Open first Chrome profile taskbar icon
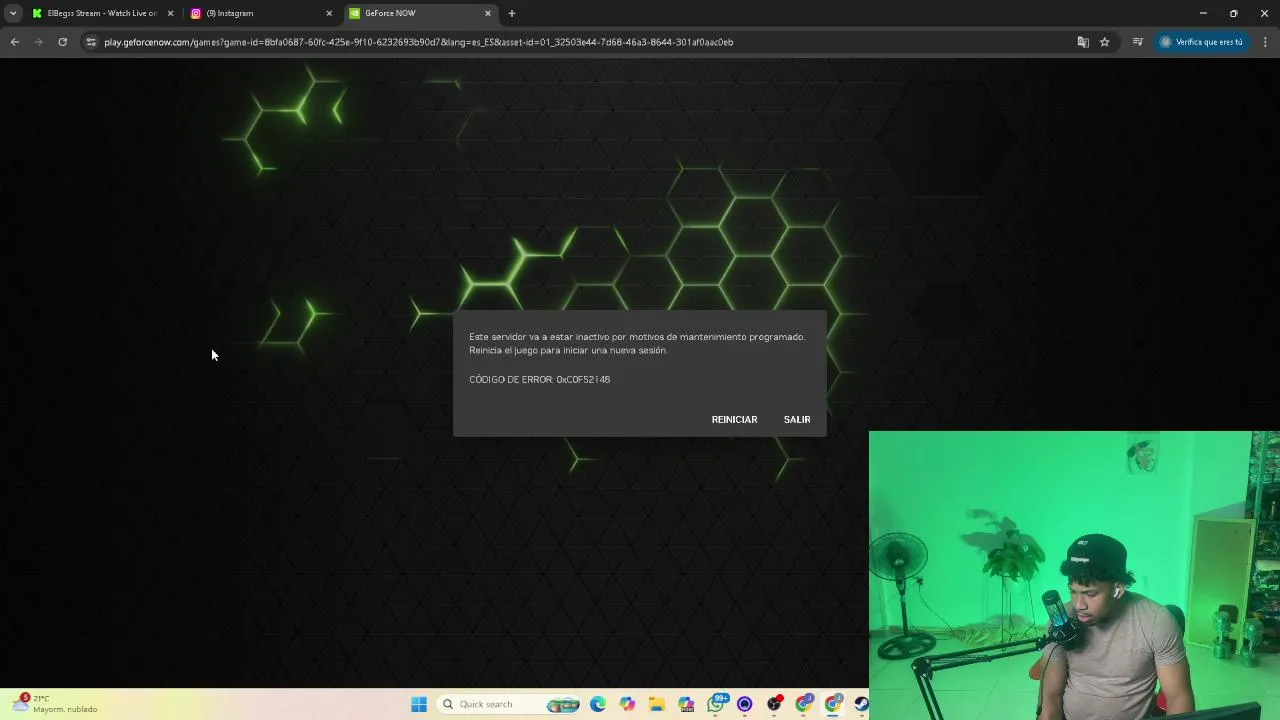 click(803, 704)
